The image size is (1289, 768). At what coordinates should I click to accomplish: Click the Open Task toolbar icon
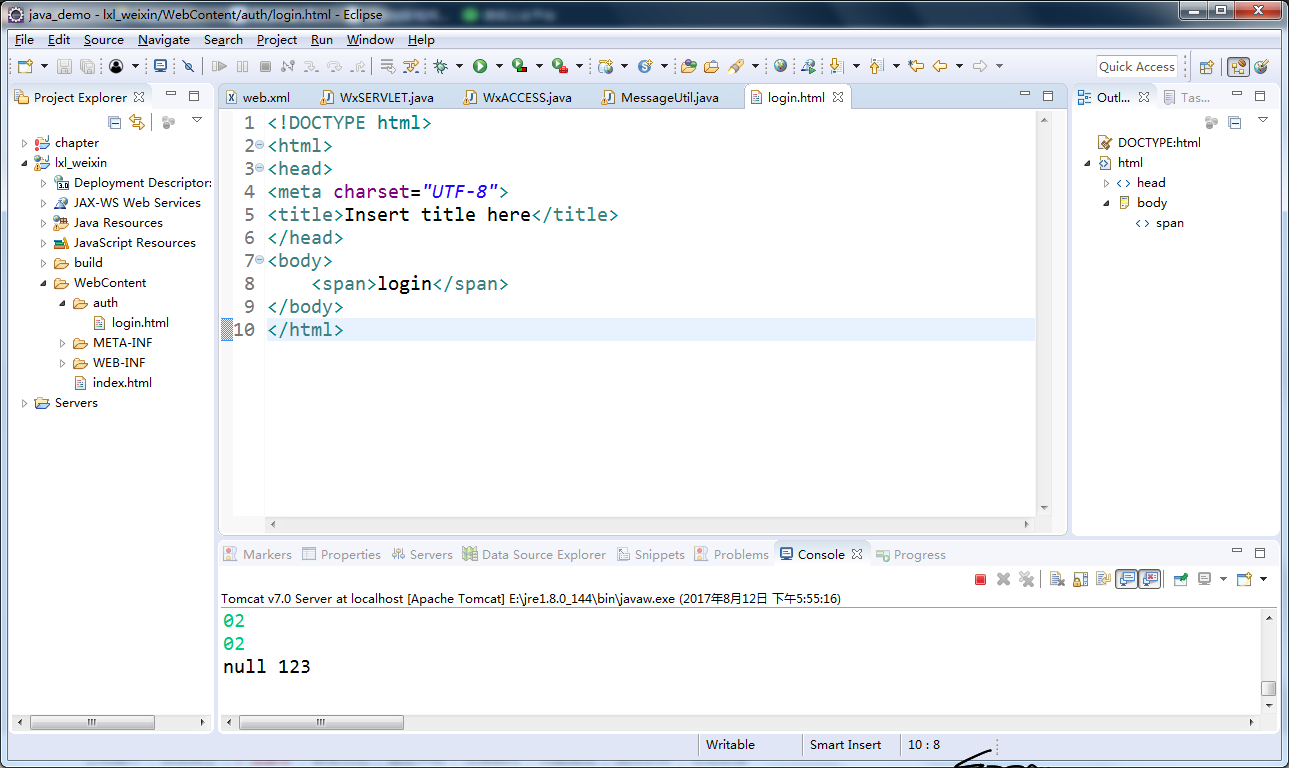[711, 66]
